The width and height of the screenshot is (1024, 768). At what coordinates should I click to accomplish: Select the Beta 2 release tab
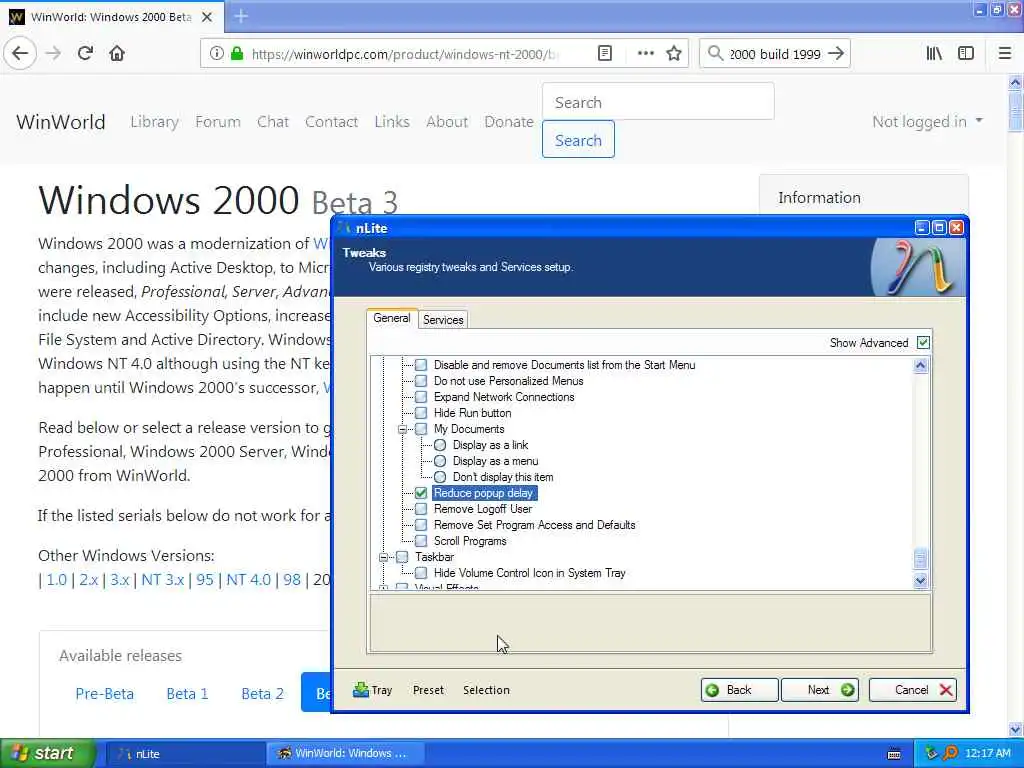click(263, 694)
